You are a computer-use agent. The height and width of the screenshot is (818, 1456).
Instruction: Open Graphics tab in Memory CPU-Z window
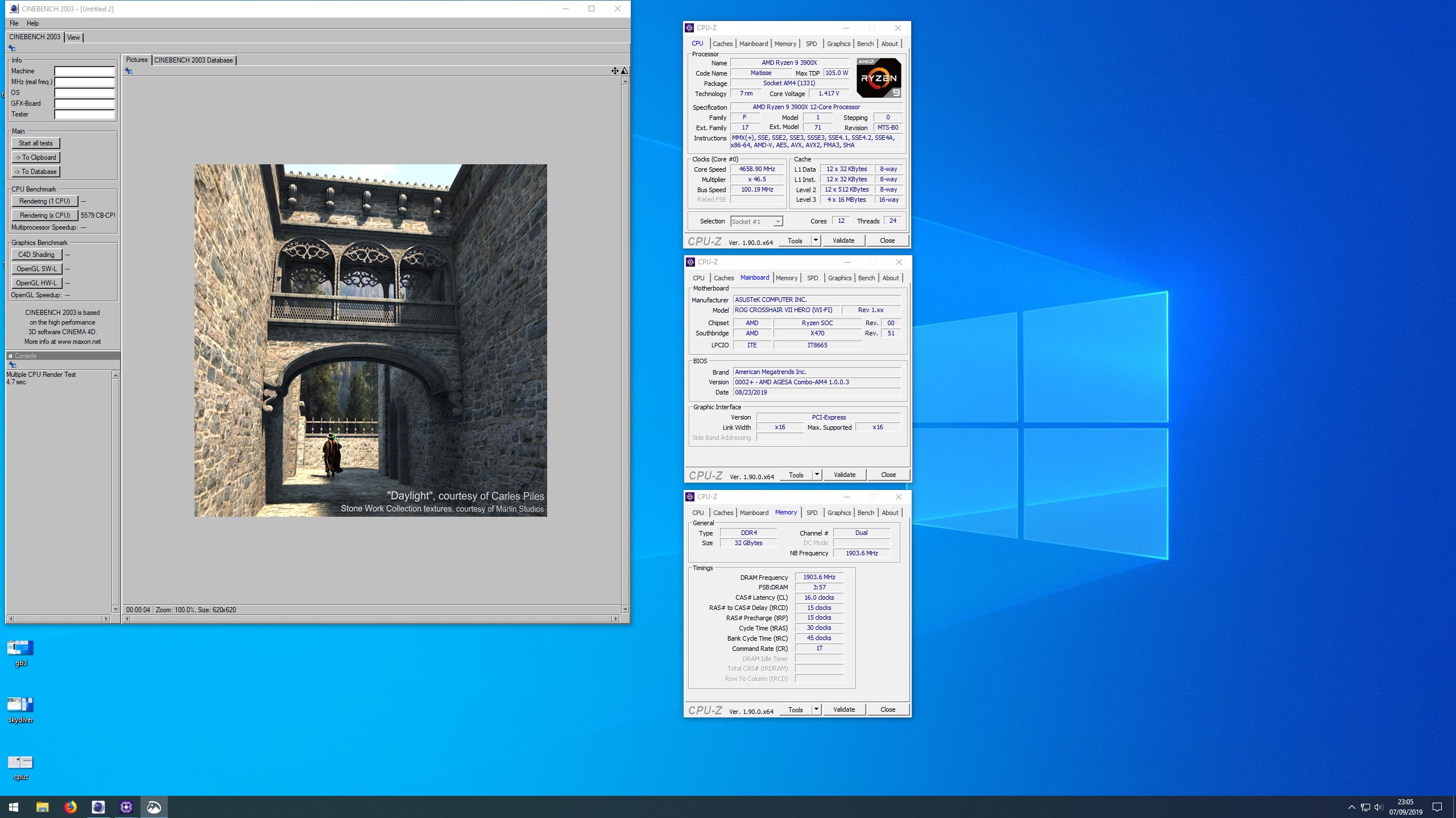pos(839,513)
